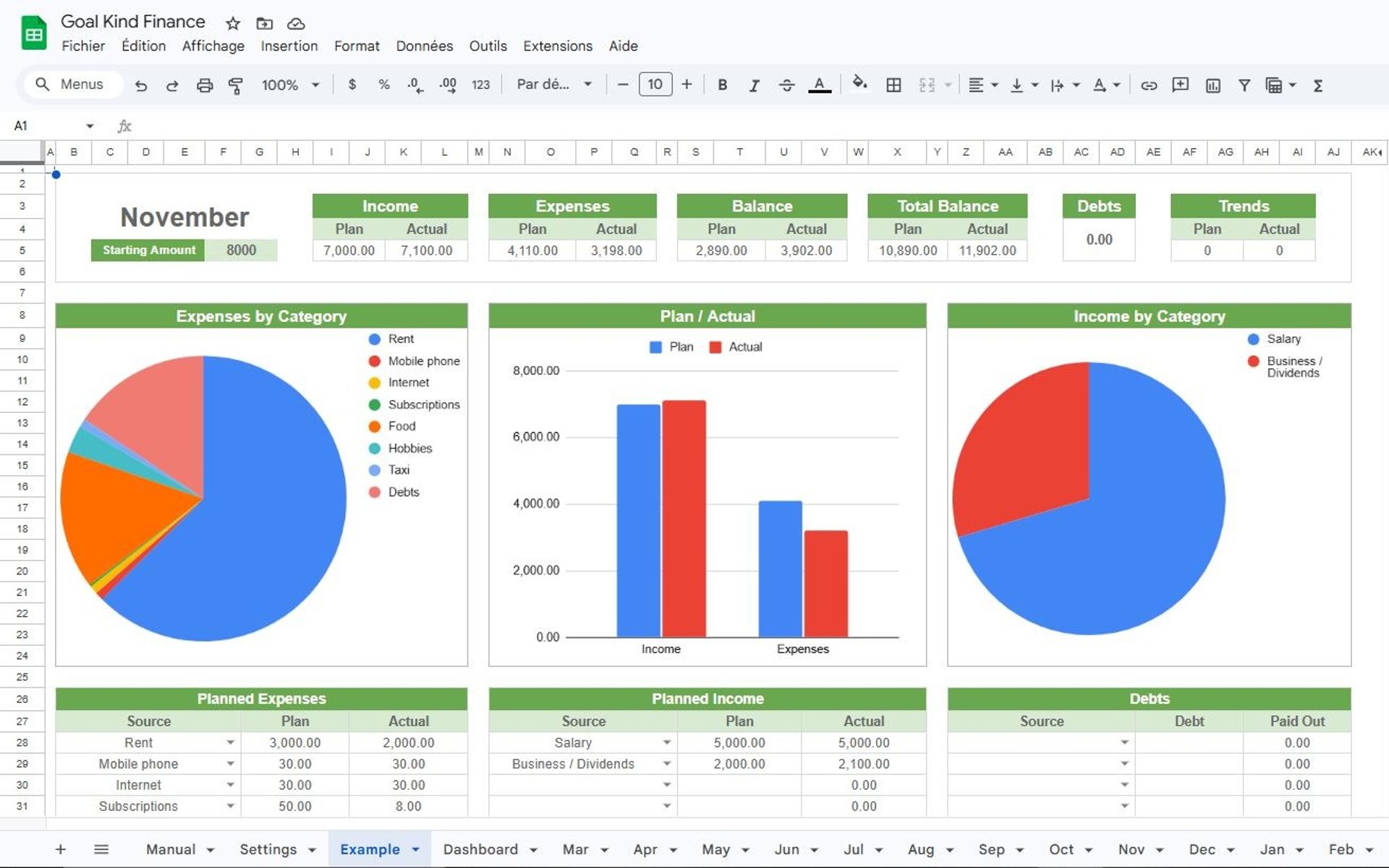This screenshot has height=868, width=1389.
Task: Click the borders grid icon
Action: pyautogui.click(x=893, y=85)
